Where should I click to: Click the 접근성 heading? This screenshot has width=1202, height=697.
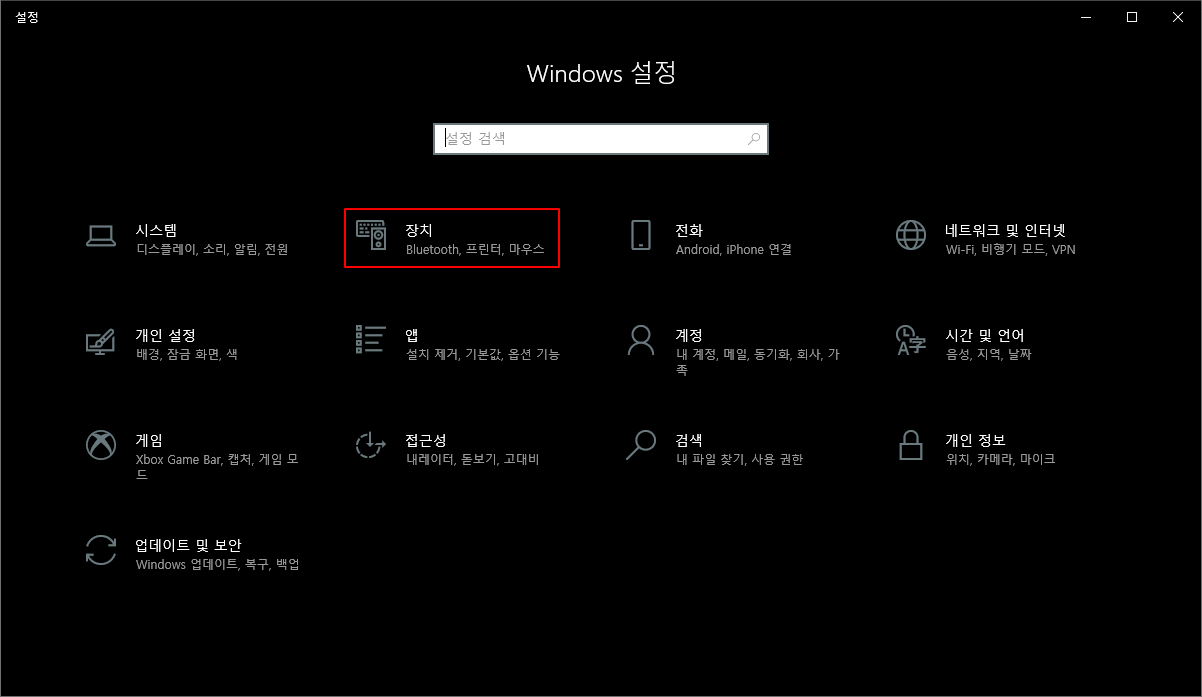point(426,440)
